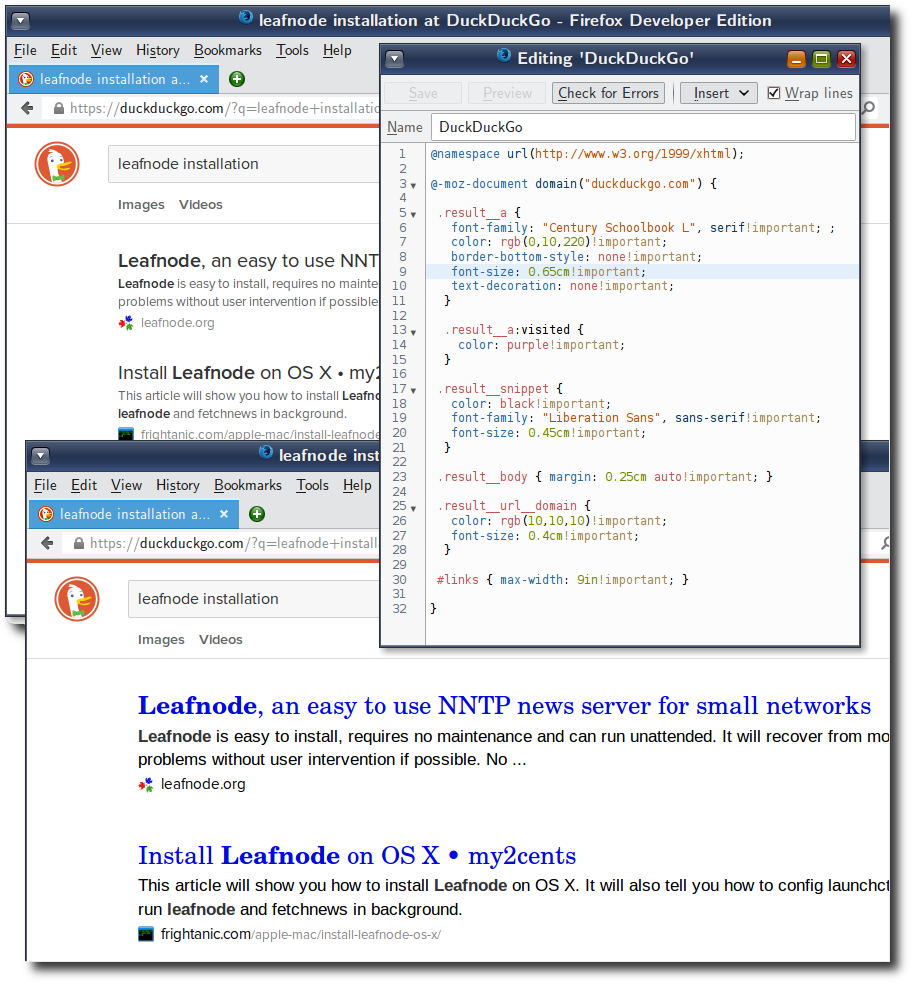Close the leafnode installation tab in upper Firefox window
The width and height of the screenshot is (911, 983).
tap(204, 79)
